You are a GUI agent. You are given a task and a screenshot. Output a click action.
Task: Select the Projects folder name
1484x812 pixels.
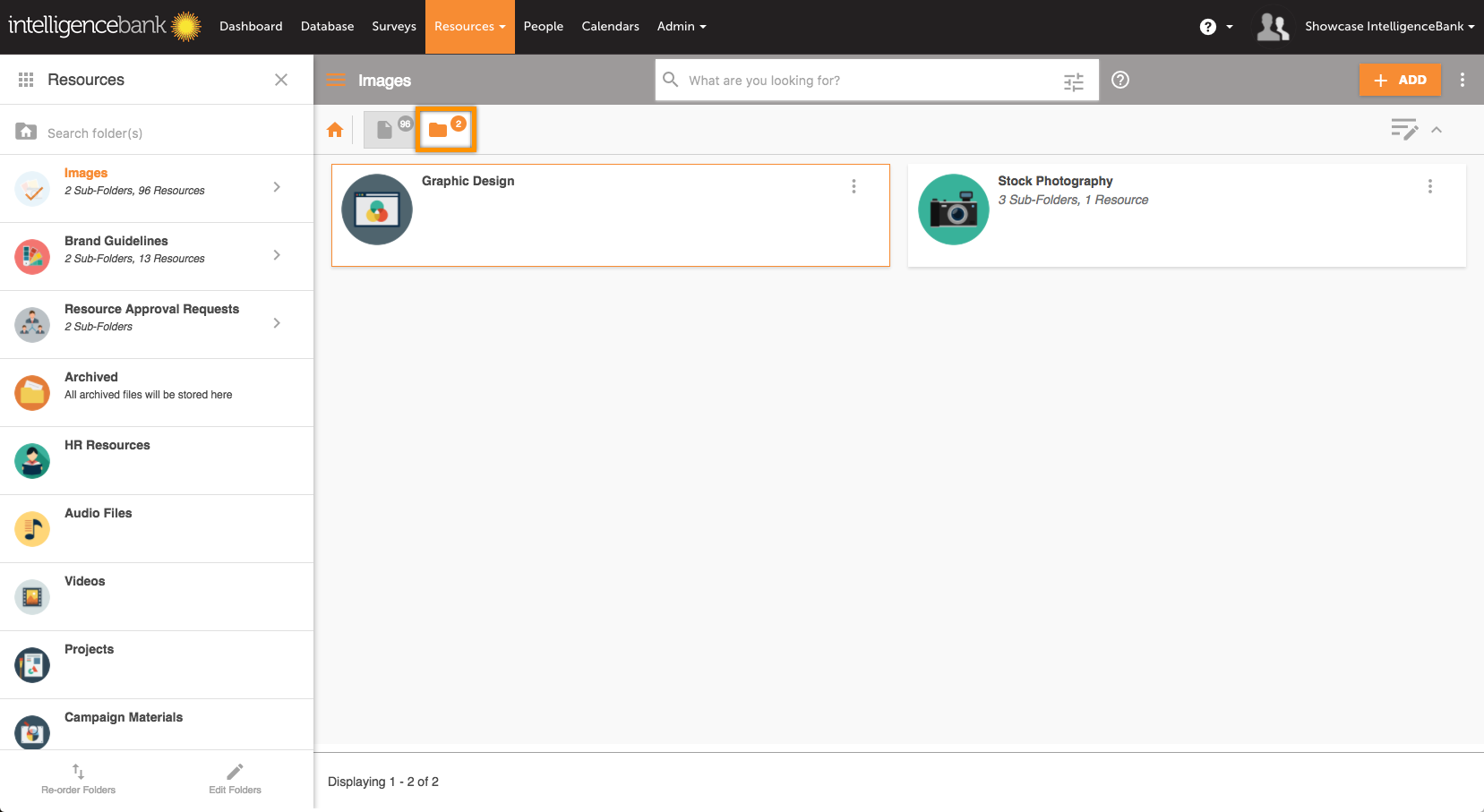pyautogui.click(x=90, y=649)
